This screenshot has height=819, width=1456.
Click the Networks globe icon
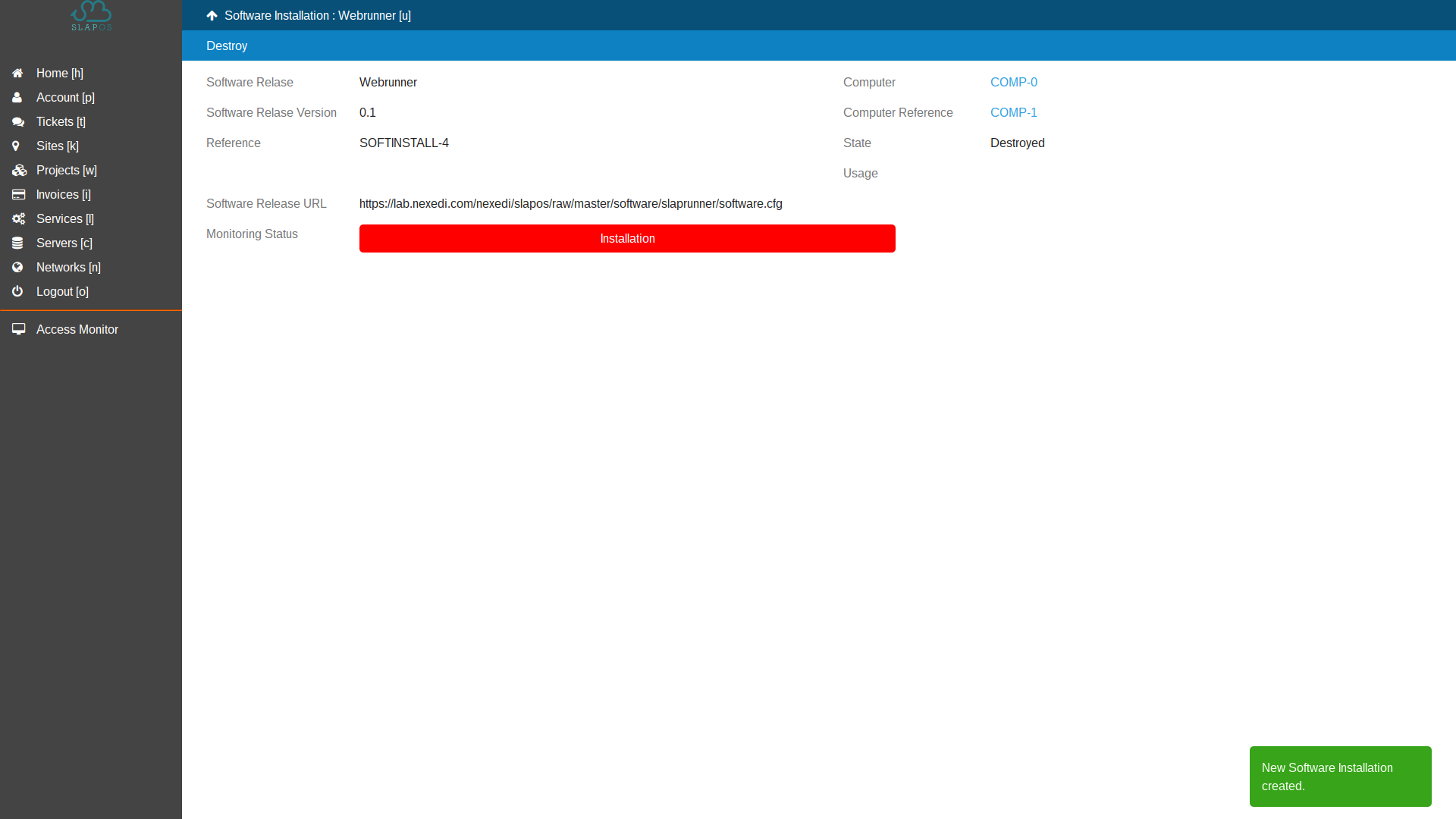point(17,267)
